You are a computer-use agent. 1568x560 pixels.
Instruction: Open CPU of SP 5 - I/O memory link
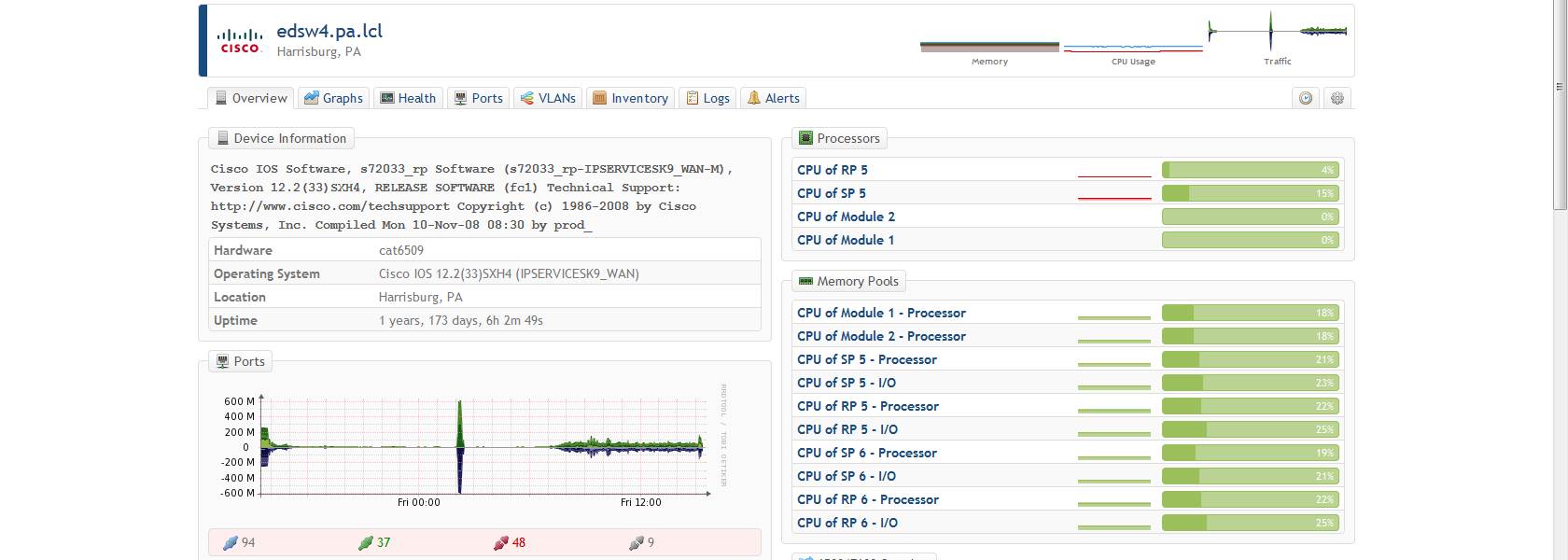(846, 383)
